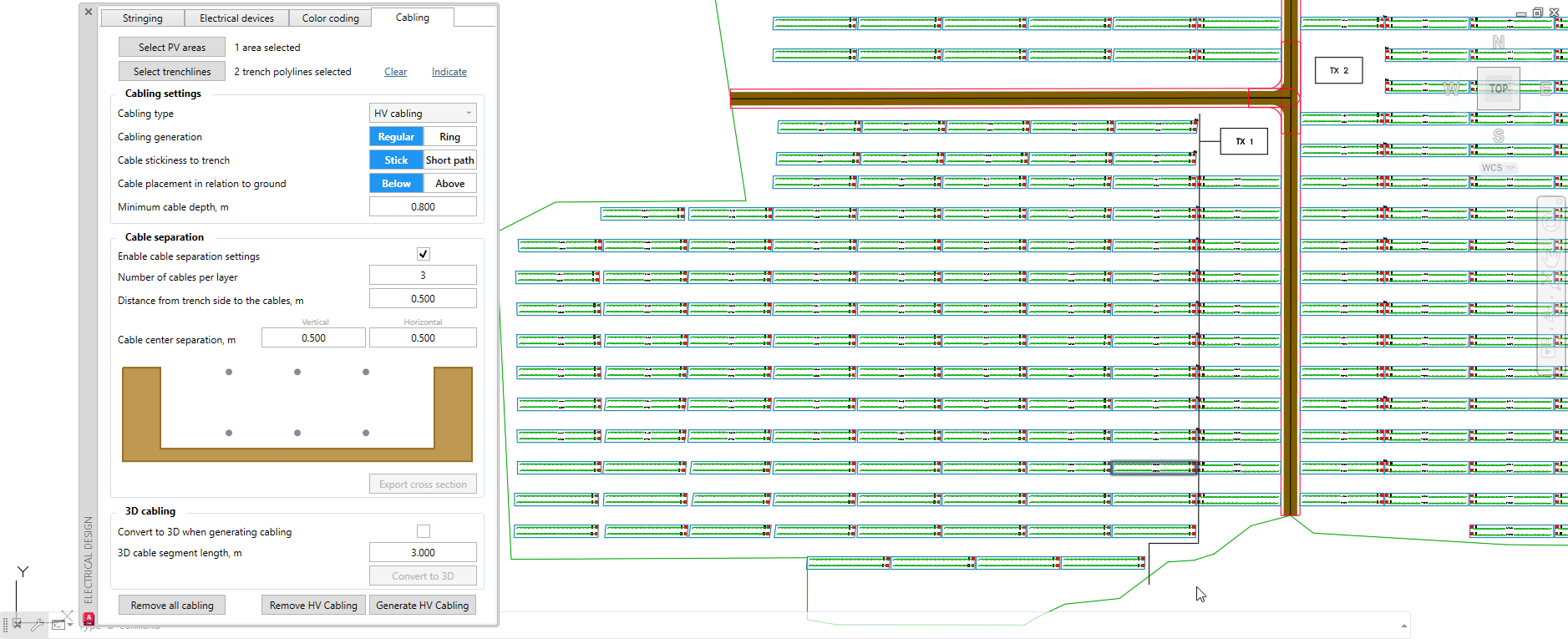Open the steering wheel in the navigation bar
The height and width of the screenshot is (639, 1568).
[x=1551, y=221]
